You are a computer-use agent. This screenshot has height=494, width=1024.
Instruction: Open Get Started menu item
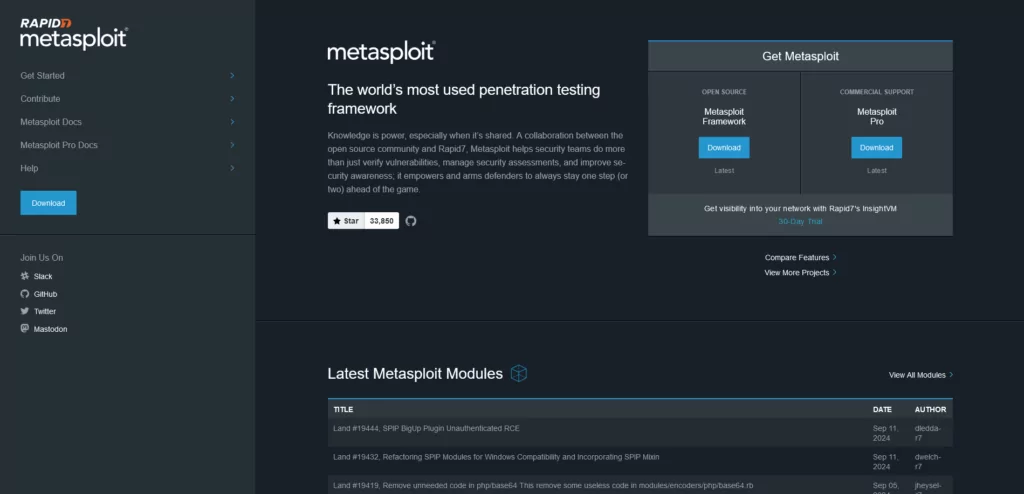(42, 76)
